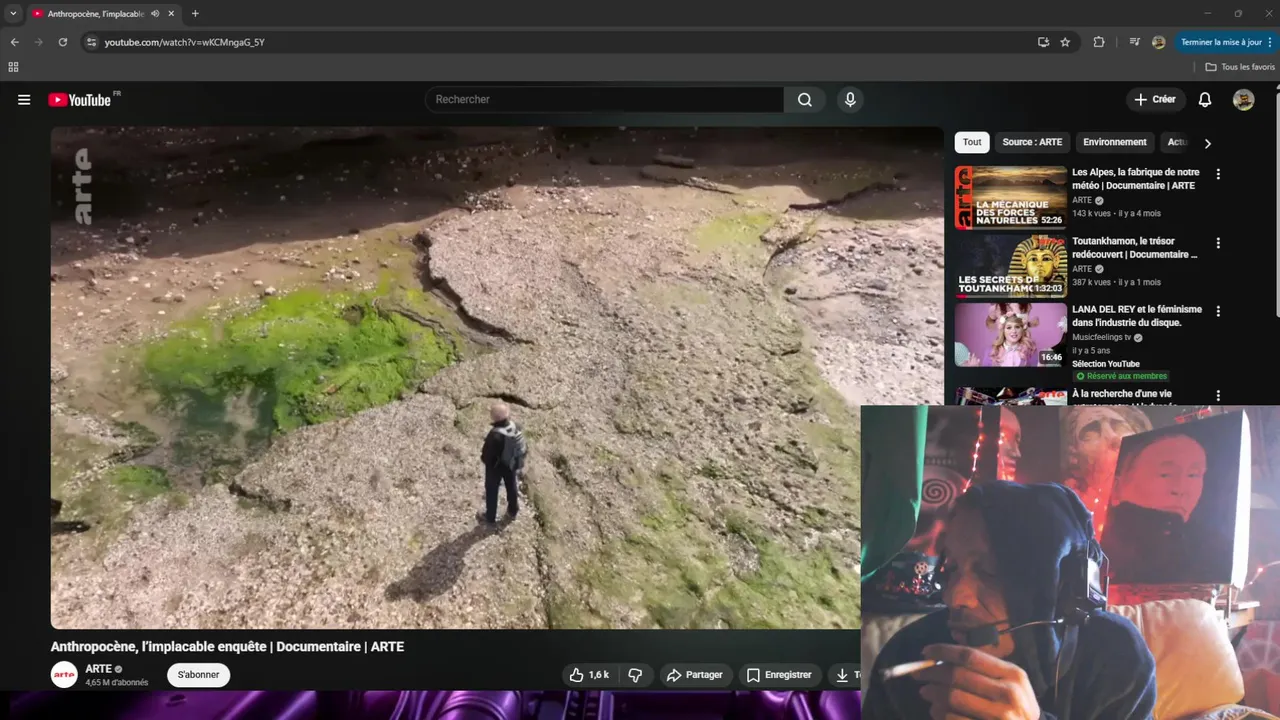Click the URL address bar
Viewport: 1280px width, 720px height.
(x=560, y=42)
